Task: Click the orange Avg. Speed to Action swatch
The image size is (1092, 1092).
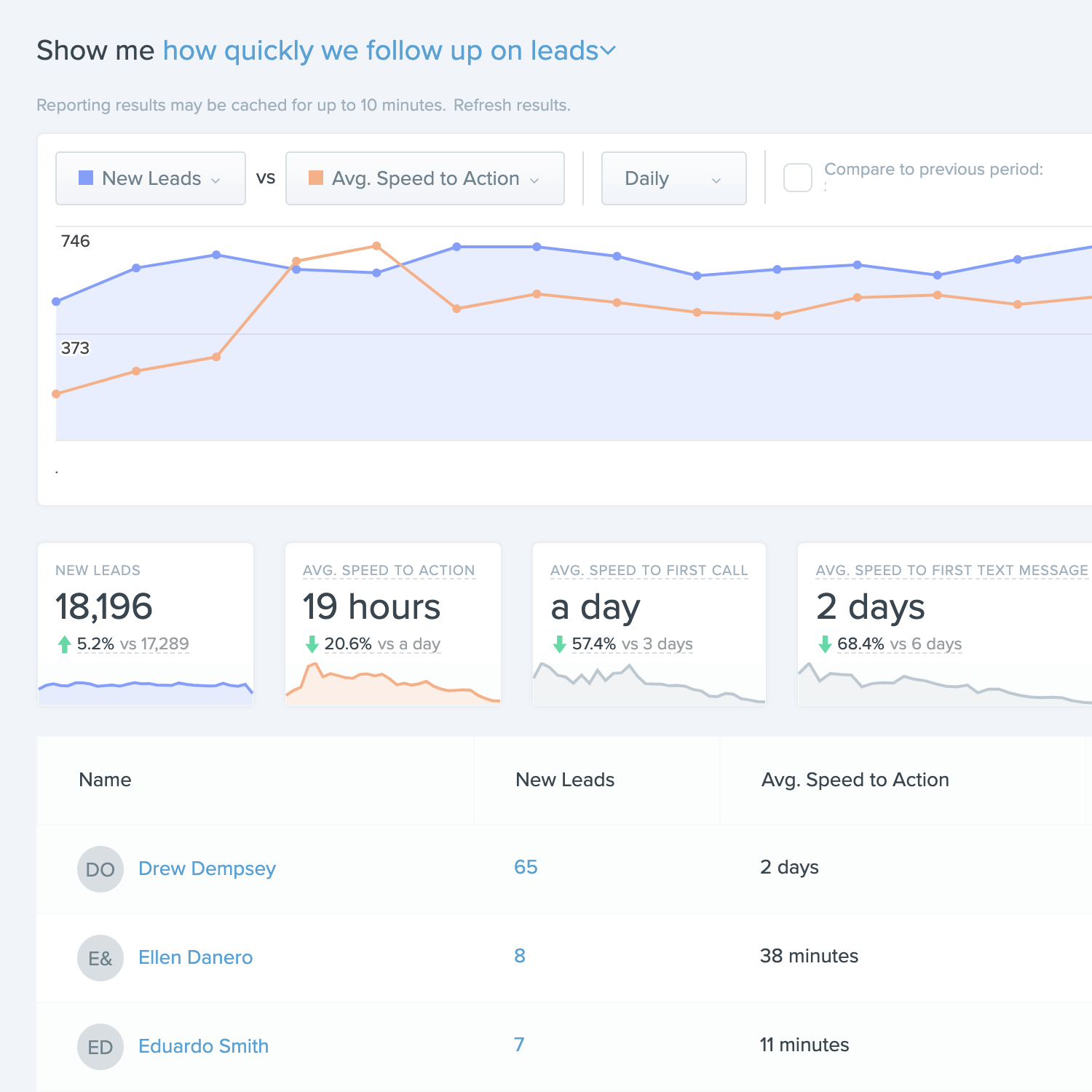Action: coord(316,178)
